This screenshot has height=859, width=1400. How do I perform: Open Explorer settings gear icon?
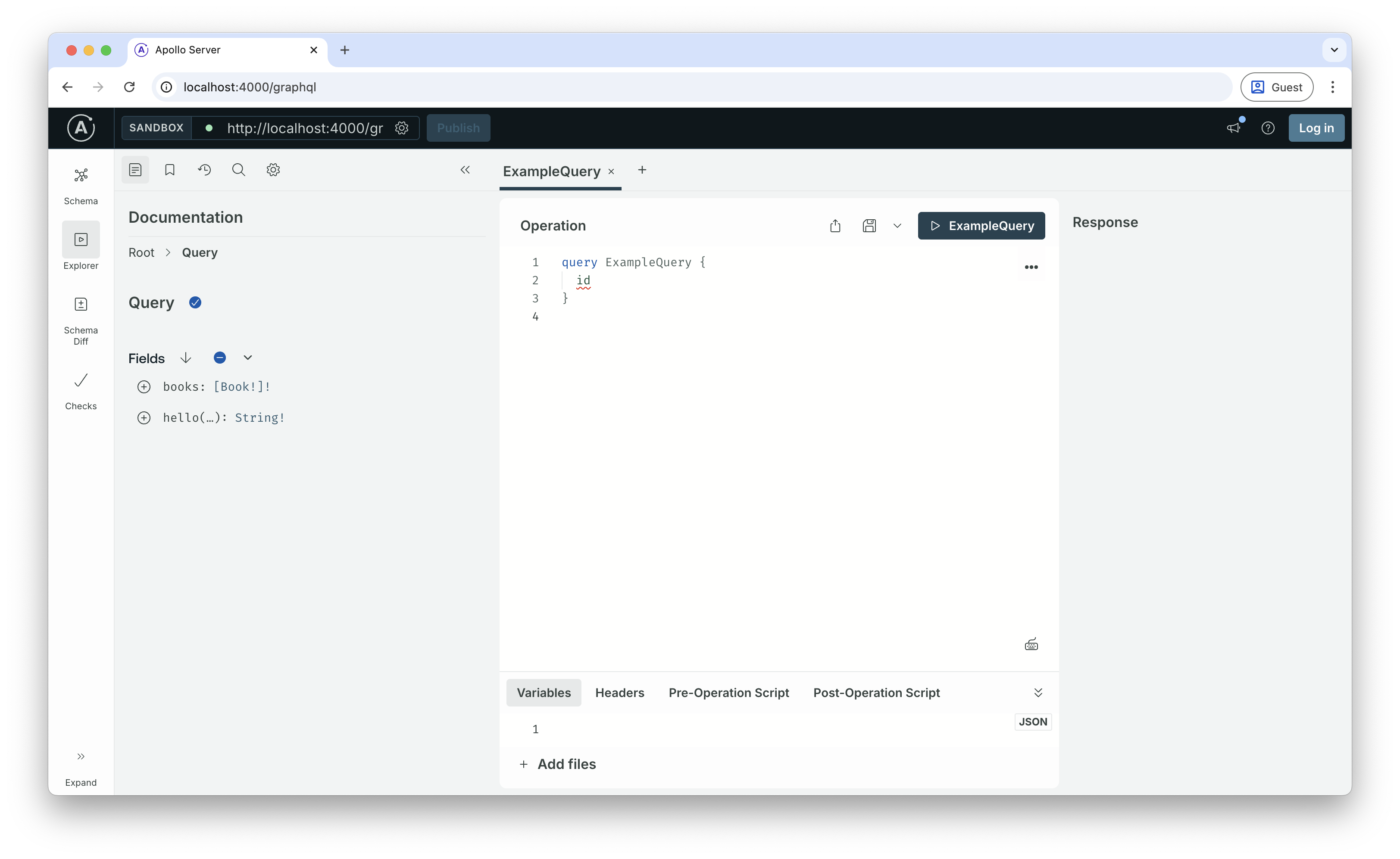[x=273, y=170]
